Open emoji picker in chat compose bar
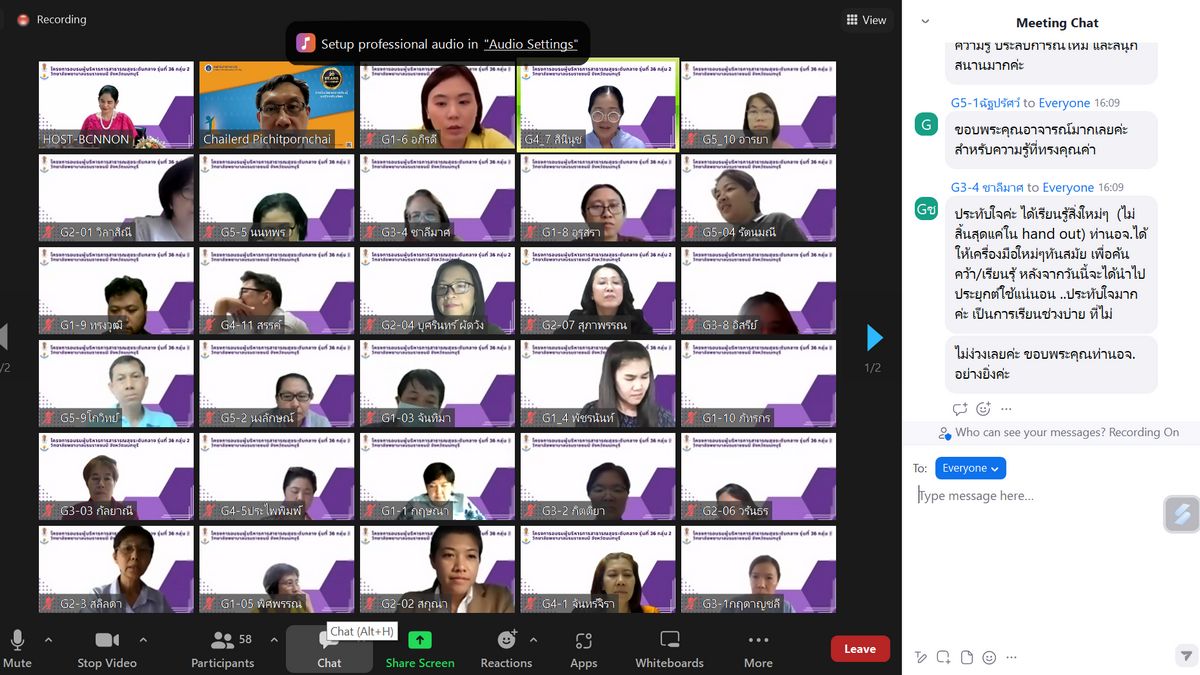The width and height of the screenshot is (1200, 675). coord(989,657)
